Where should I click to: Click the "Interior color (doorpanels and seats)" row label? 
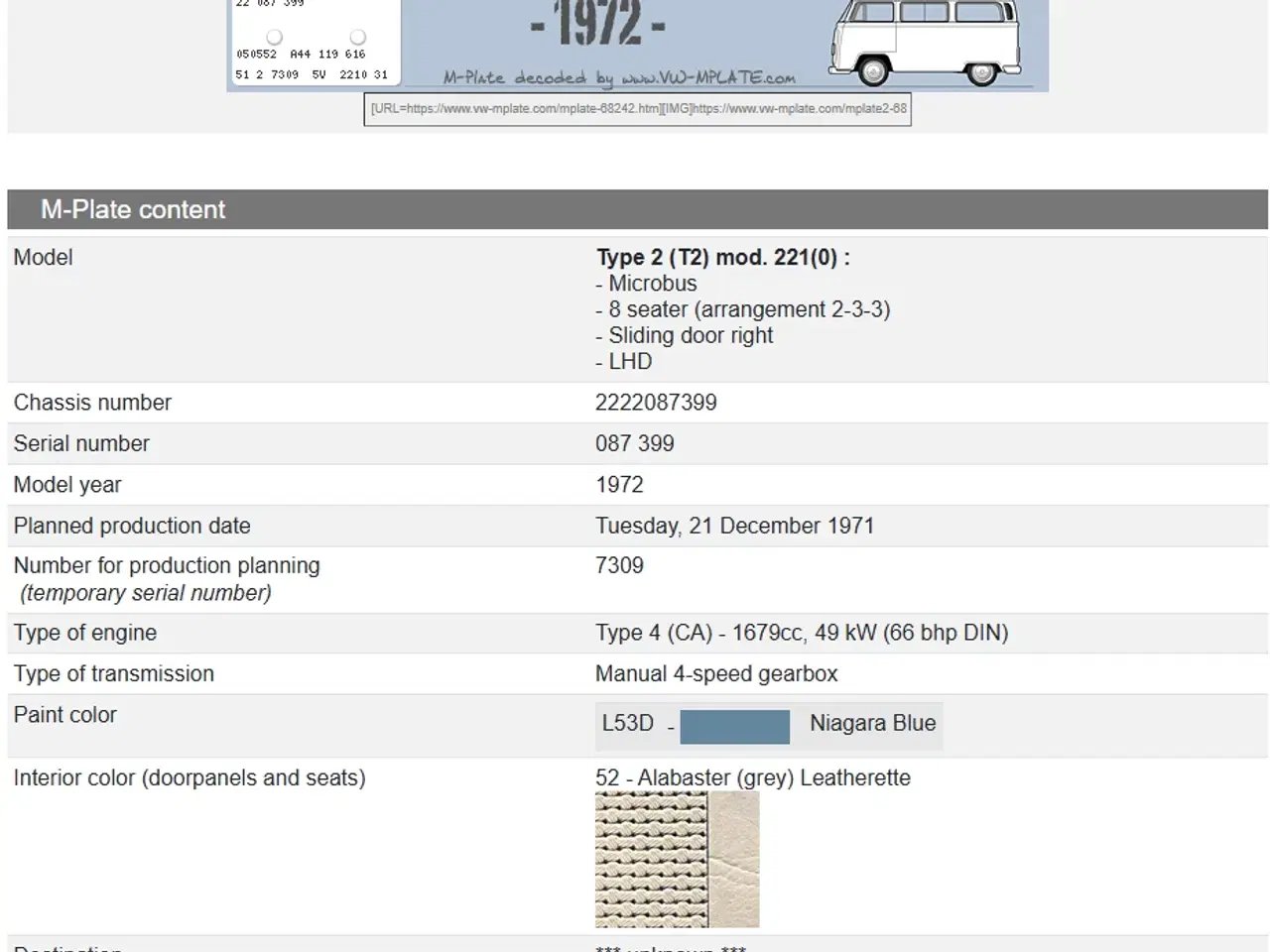point(189,777)
